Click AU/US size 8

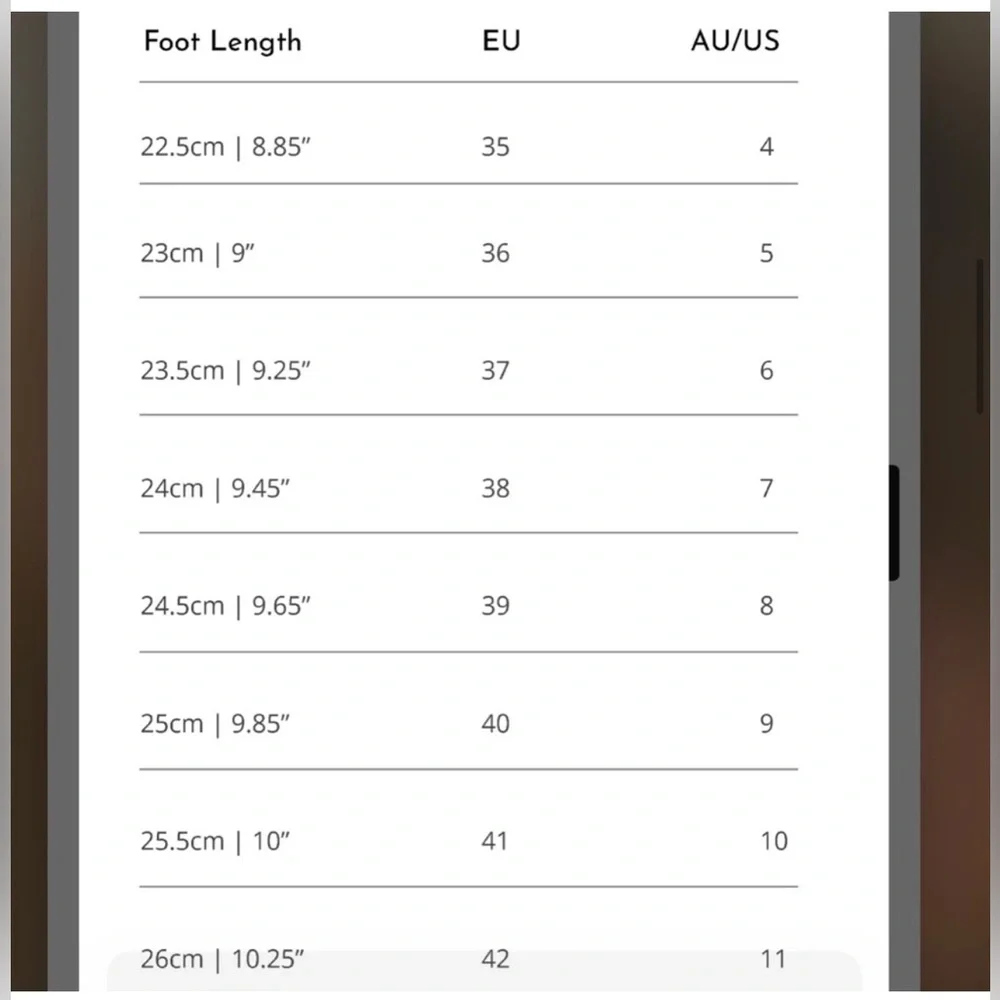point(766,606)
